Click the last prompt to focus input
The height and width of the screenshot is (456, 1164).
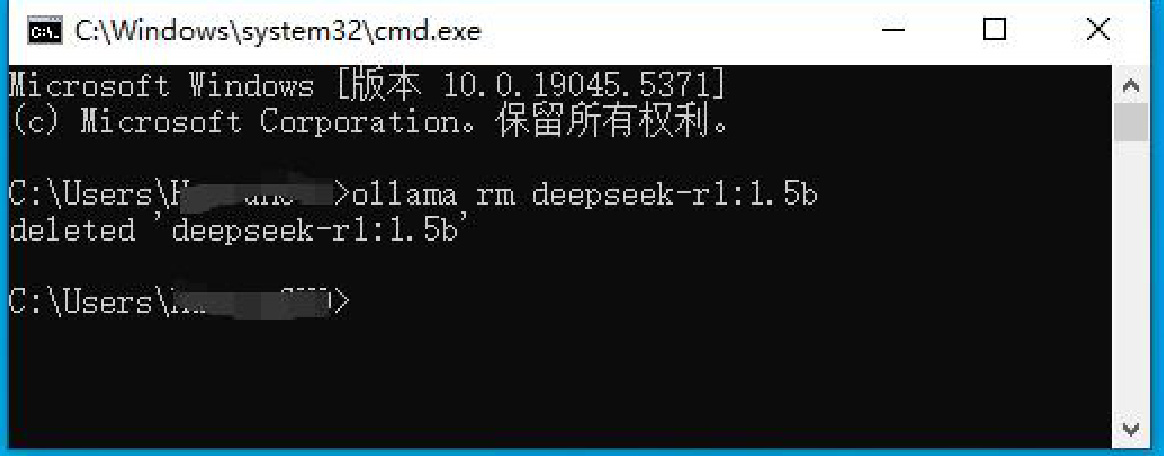[x=179, y=302]
